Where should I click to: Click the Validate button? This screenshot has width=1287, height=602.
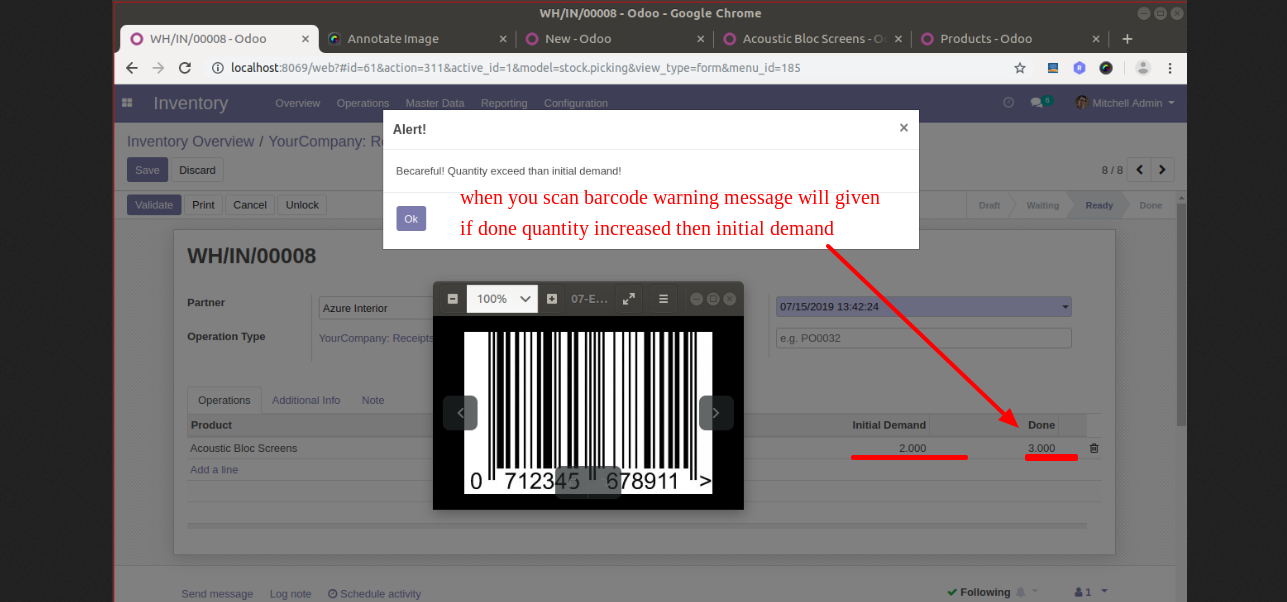154,205
